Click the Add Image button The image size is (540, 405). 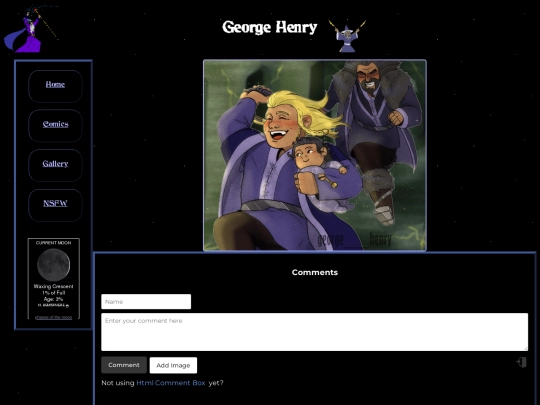(173, 365)
